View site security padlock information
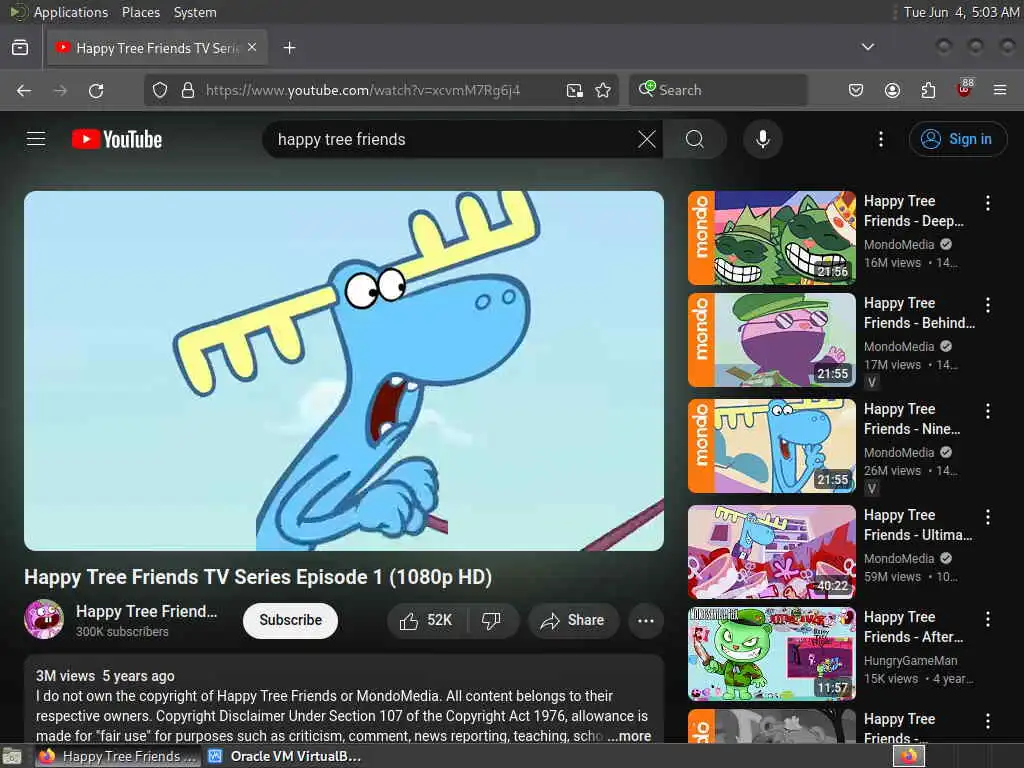 pos(188,90)
